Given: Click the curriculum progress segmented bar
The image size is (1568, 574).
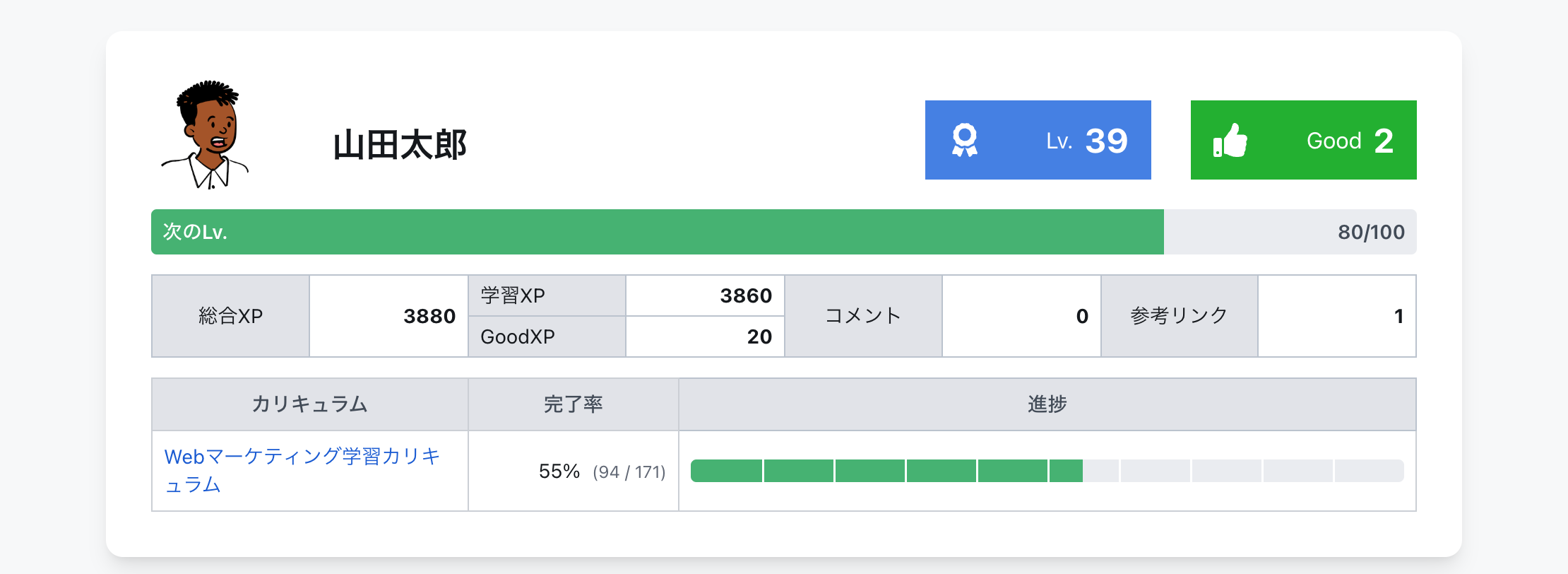Looking at the screenshot, I should [1047, 471].
